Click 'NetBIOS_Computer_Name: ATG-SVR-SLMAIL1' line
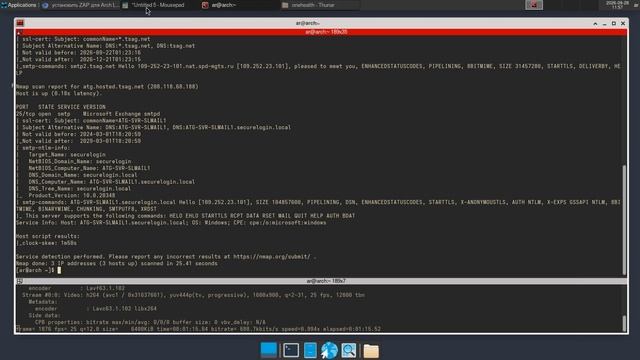The height and width of the screenshot is (360, 640). click(x=89, y=168)
